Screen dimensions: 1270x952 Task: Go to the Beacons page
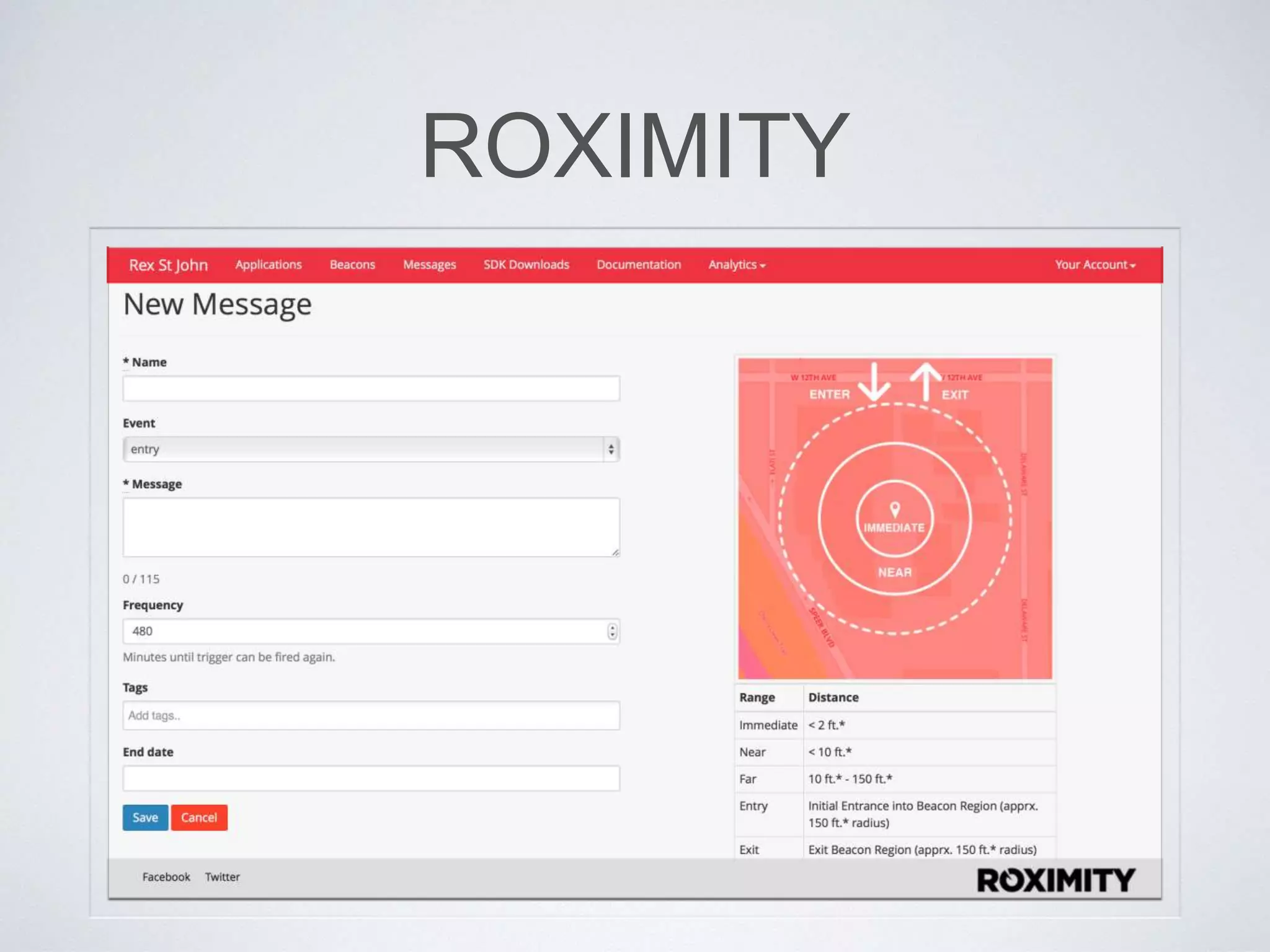352,265
